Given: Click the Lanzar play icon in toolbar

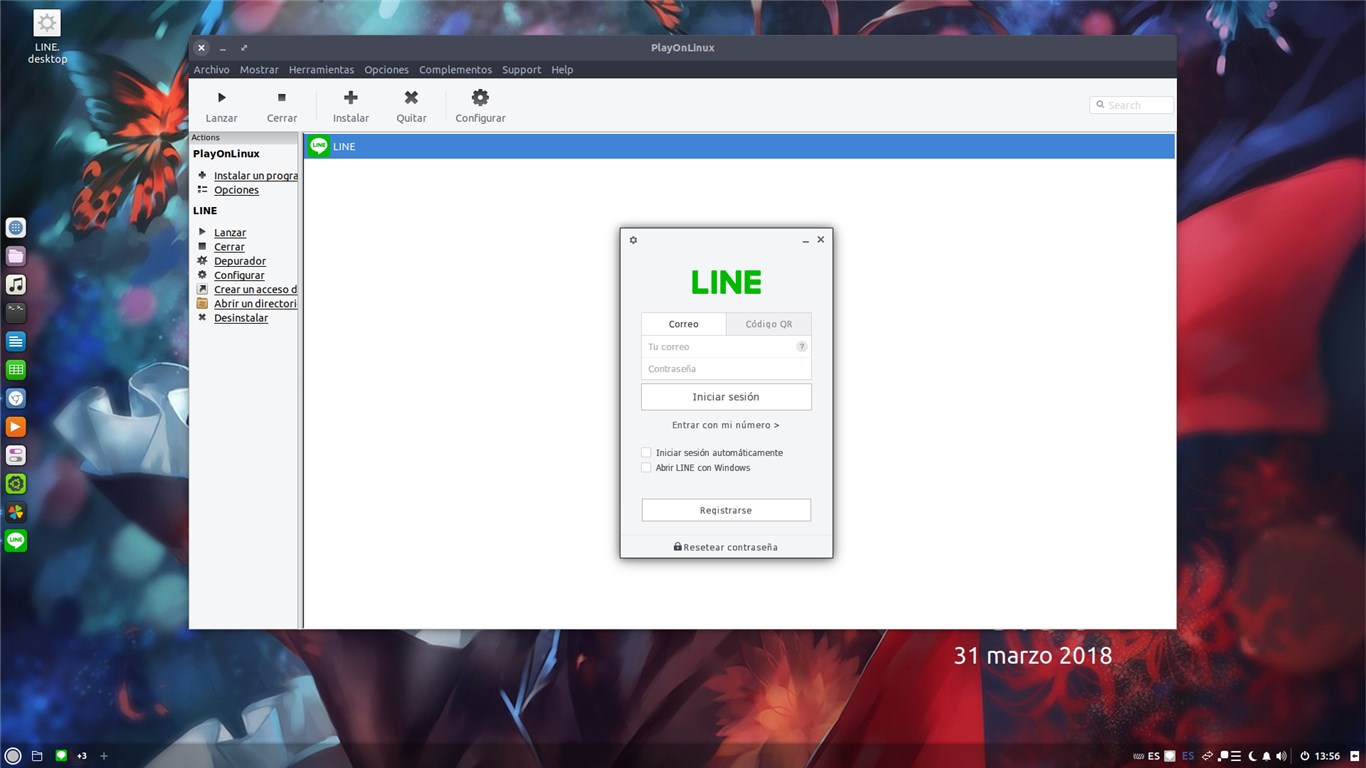Looking at the screenshot, I should coord(221,97).
